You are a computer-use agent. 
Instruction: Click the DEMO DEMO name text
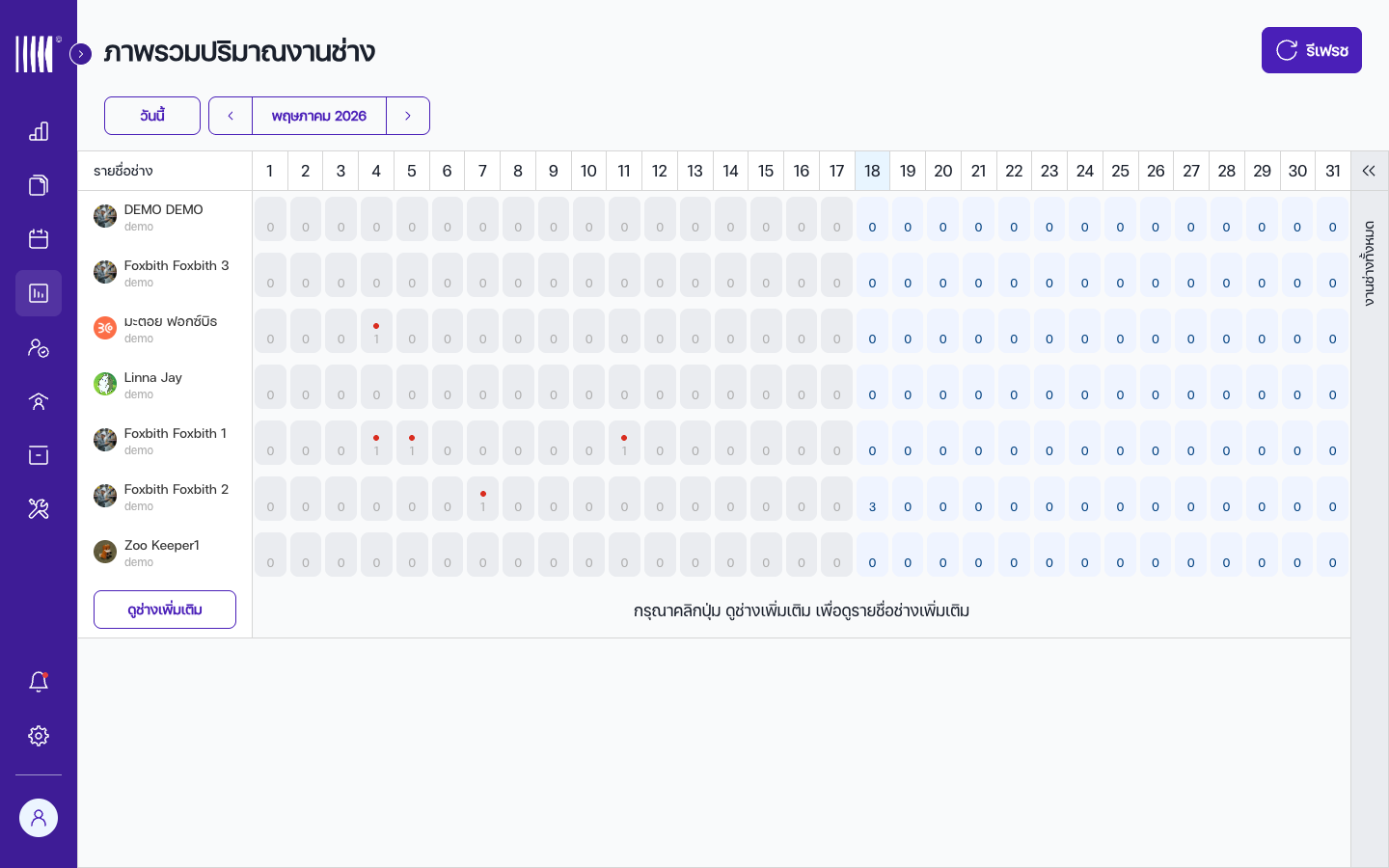[x=163, y=209]
